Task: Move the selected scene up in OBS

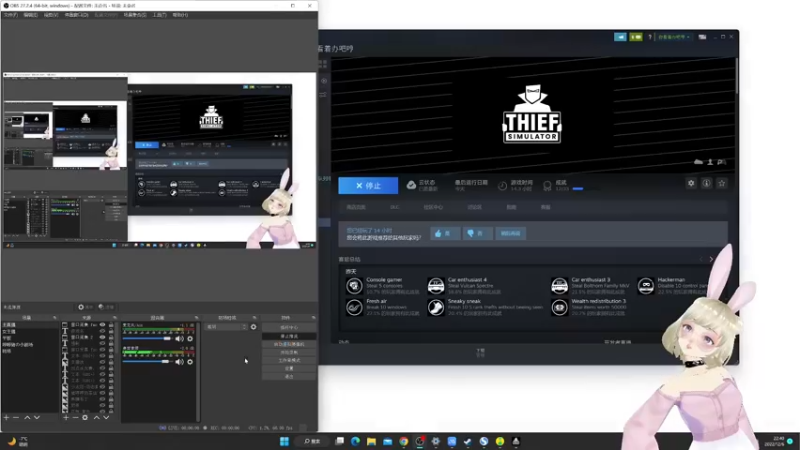Action: tap(27, 417)
